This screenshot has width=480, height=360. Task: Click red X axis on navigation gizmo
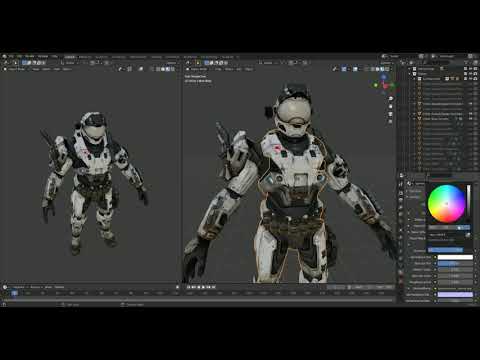386,87
